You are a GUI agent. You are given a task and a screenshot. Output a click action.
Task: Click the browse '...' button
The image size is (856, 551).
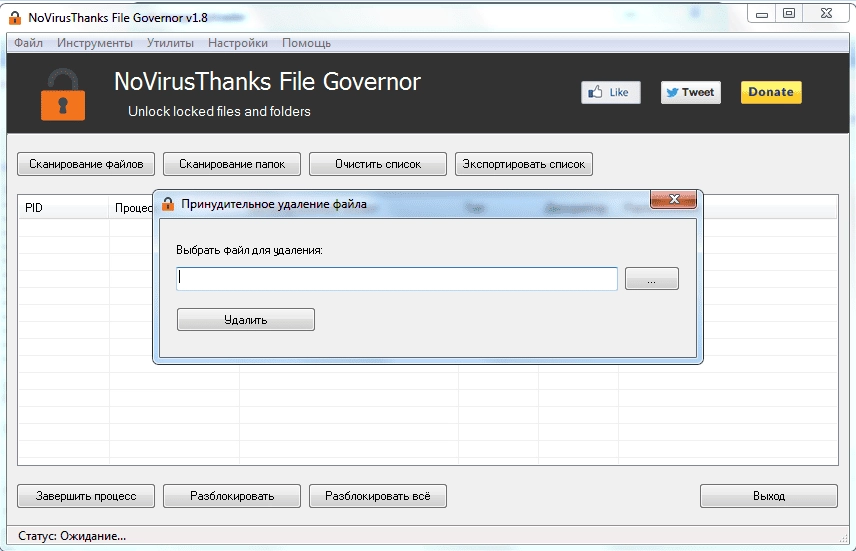652,279
